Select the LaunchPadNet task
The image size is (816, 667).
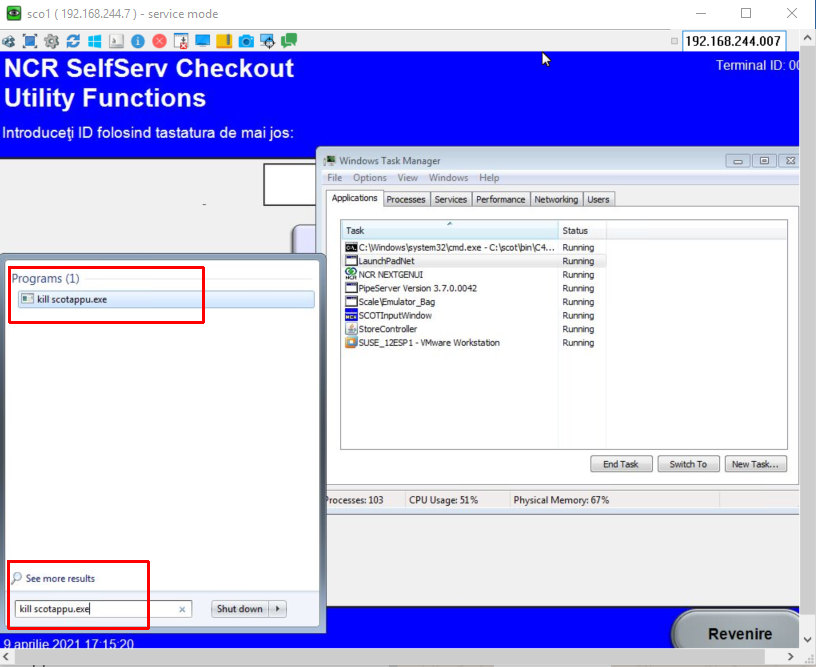[x=475, y=261]
